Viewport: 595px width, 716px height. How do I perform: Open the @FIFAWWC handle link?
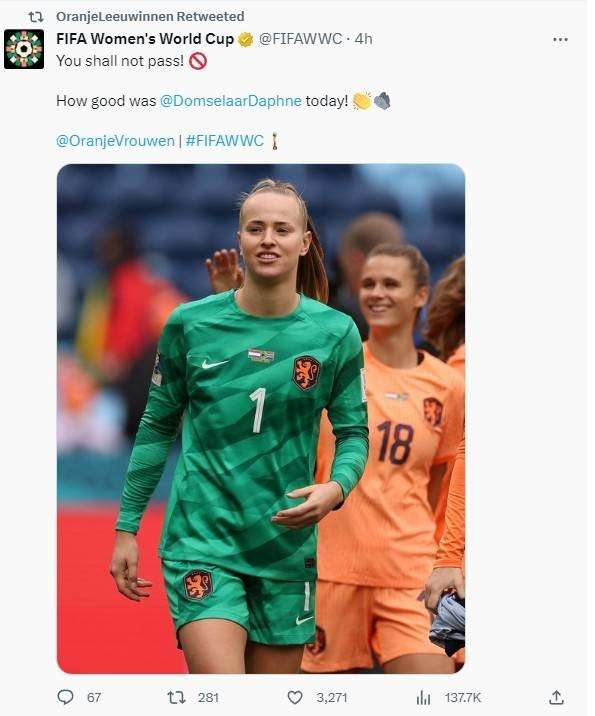300,39
